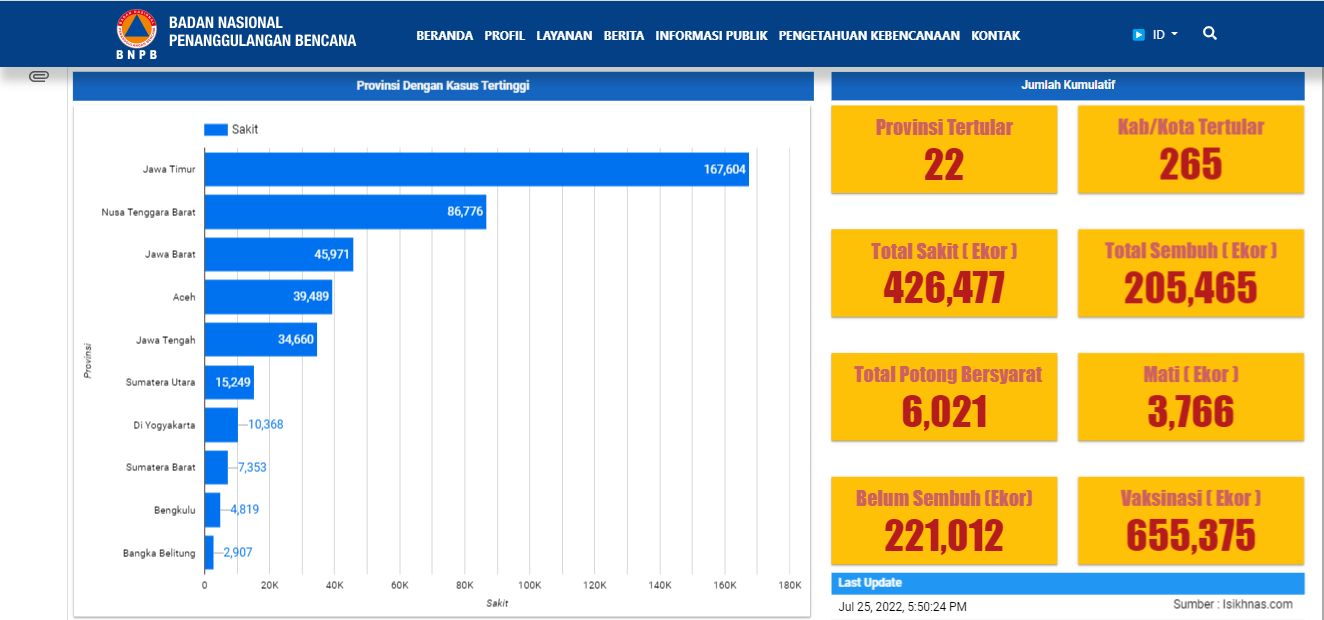Click the '180K' x-axis tick label

(x=790, y=585)
